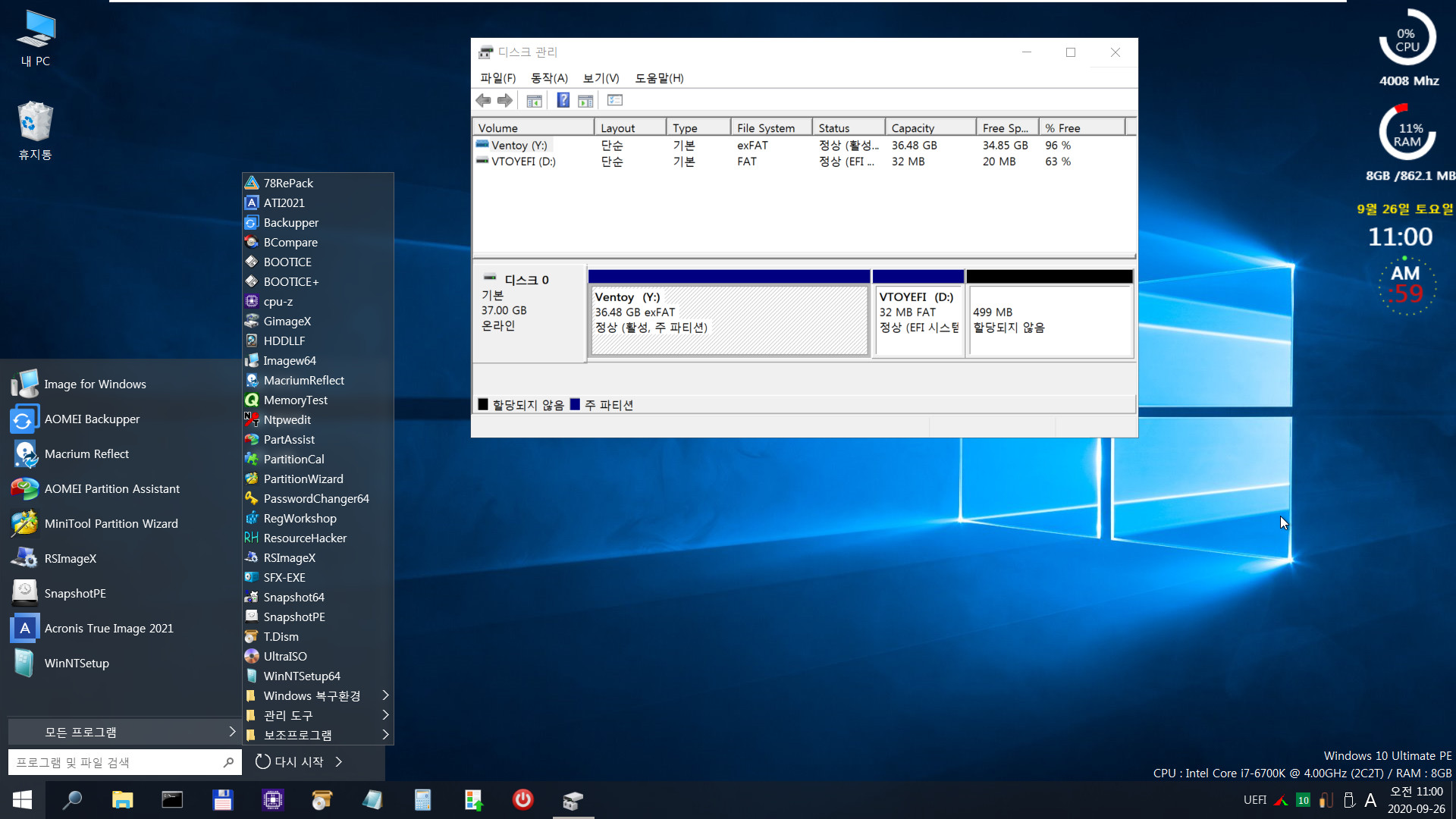Expand the 보조프로그램 folder submenu

tap(318, 735)
